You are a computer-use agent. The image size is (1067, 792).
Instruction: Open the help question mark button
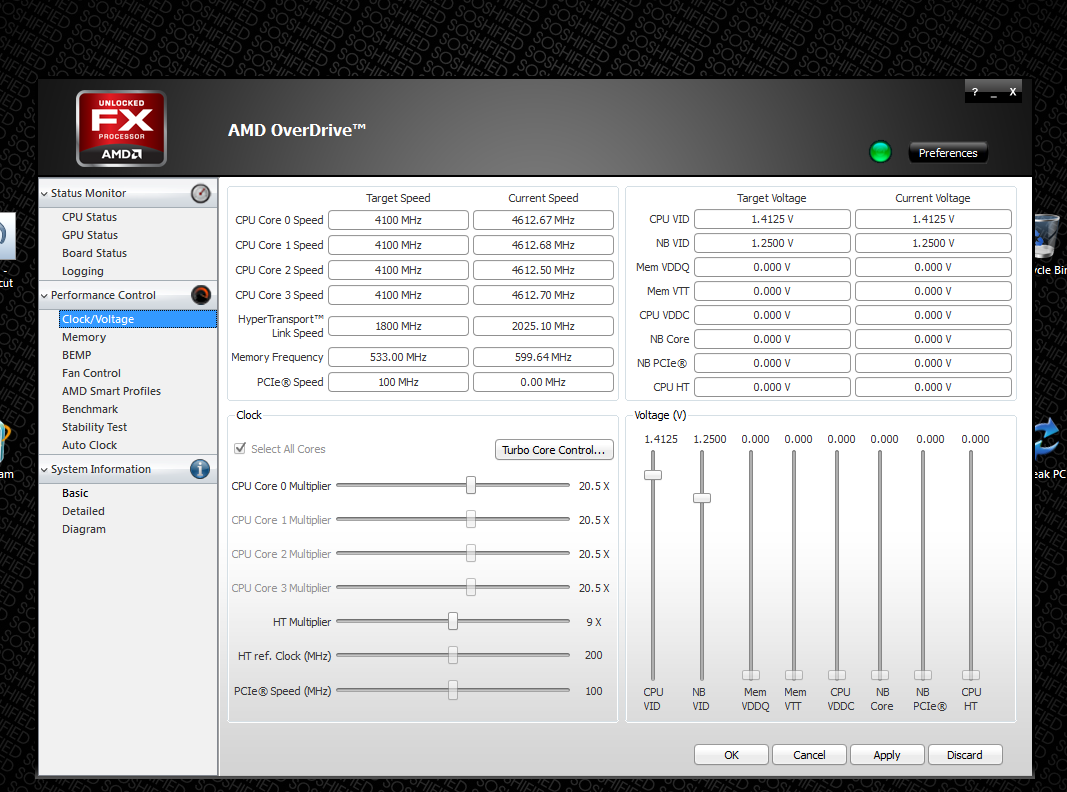point(975,92)
